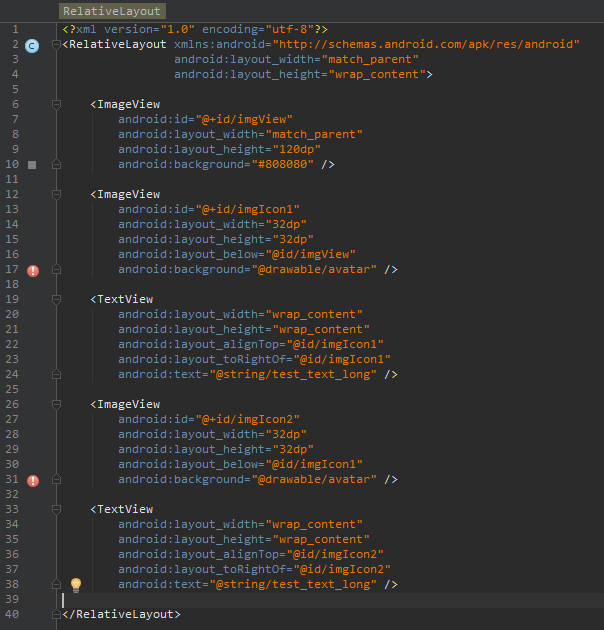Click the yellow lightbulb quick-fix icon on line 38
This screenshot has height=630, width=604.
[76, 585]
